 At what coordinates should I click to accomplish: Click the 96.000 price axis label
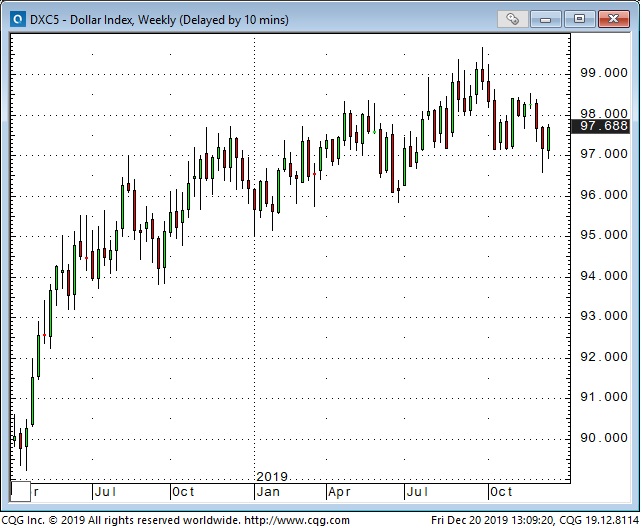[604, 194]
